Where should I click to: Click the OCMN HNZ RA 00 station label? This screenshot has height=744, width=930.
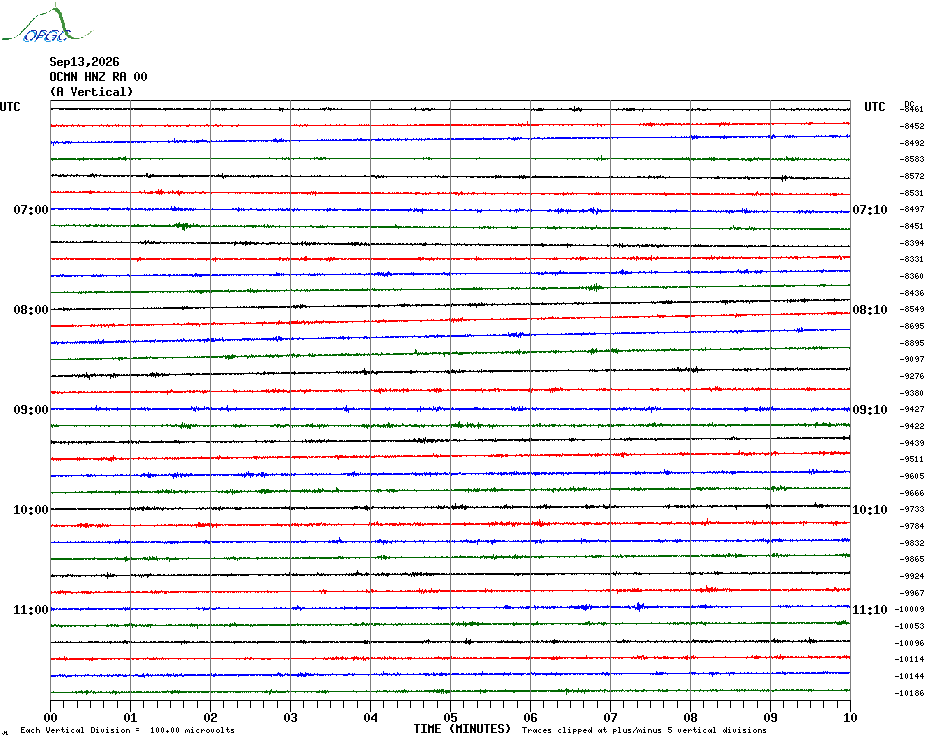tap(98, 77)
